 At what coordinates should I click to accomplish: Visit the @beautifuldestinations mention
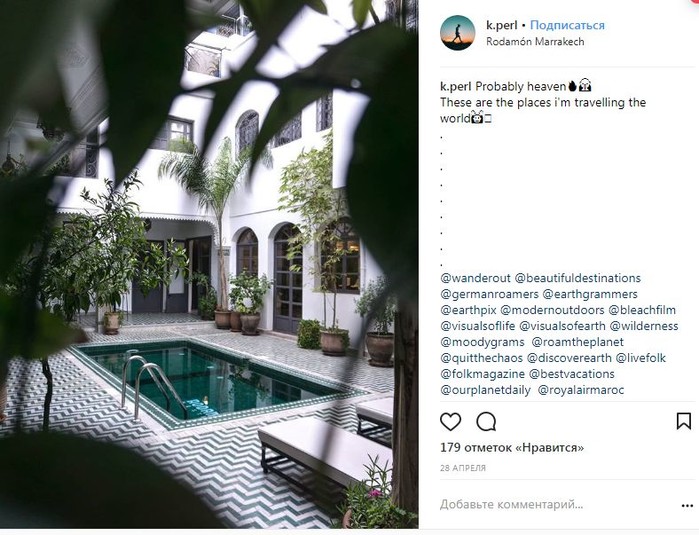578,278
